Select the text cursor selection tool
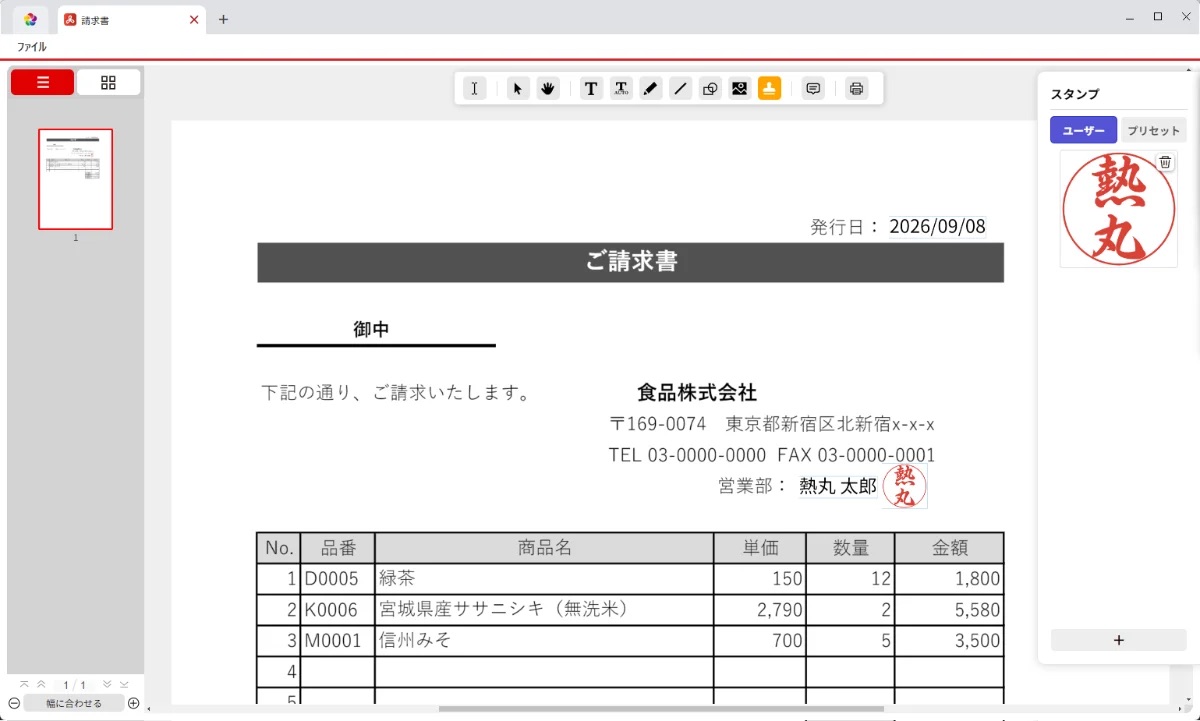 [475, 89]
